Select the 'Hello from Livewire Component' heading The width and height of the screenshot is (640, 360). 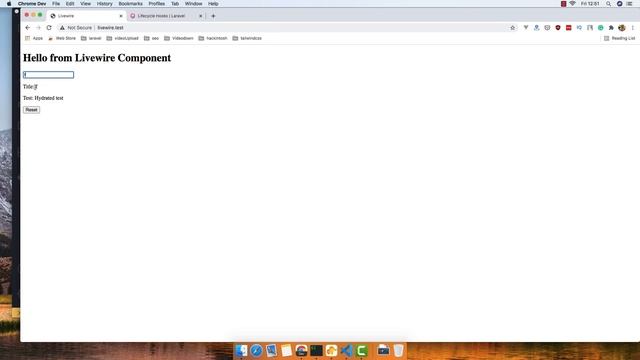click(x=97, y=58)
